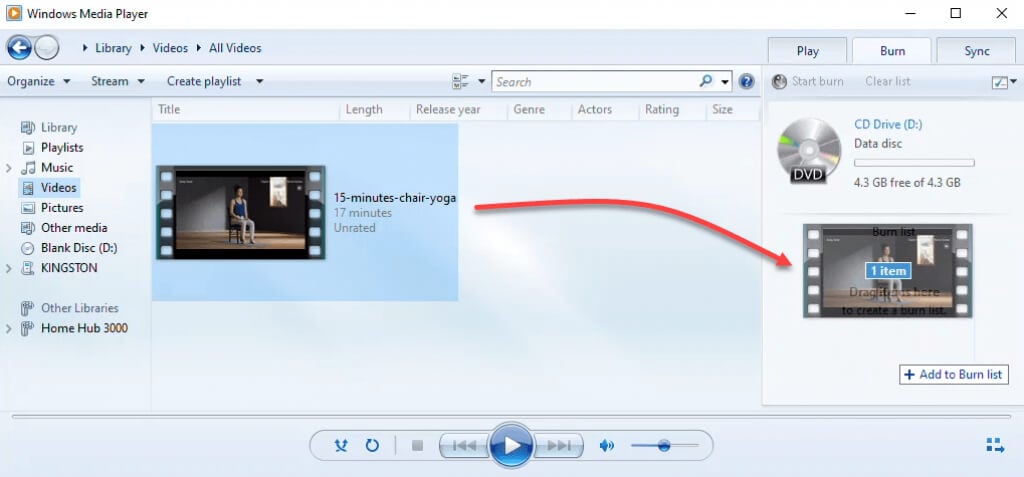Screen dimensions: 1024x477
Task: Click into the Search field
Action: click(594, 82)
